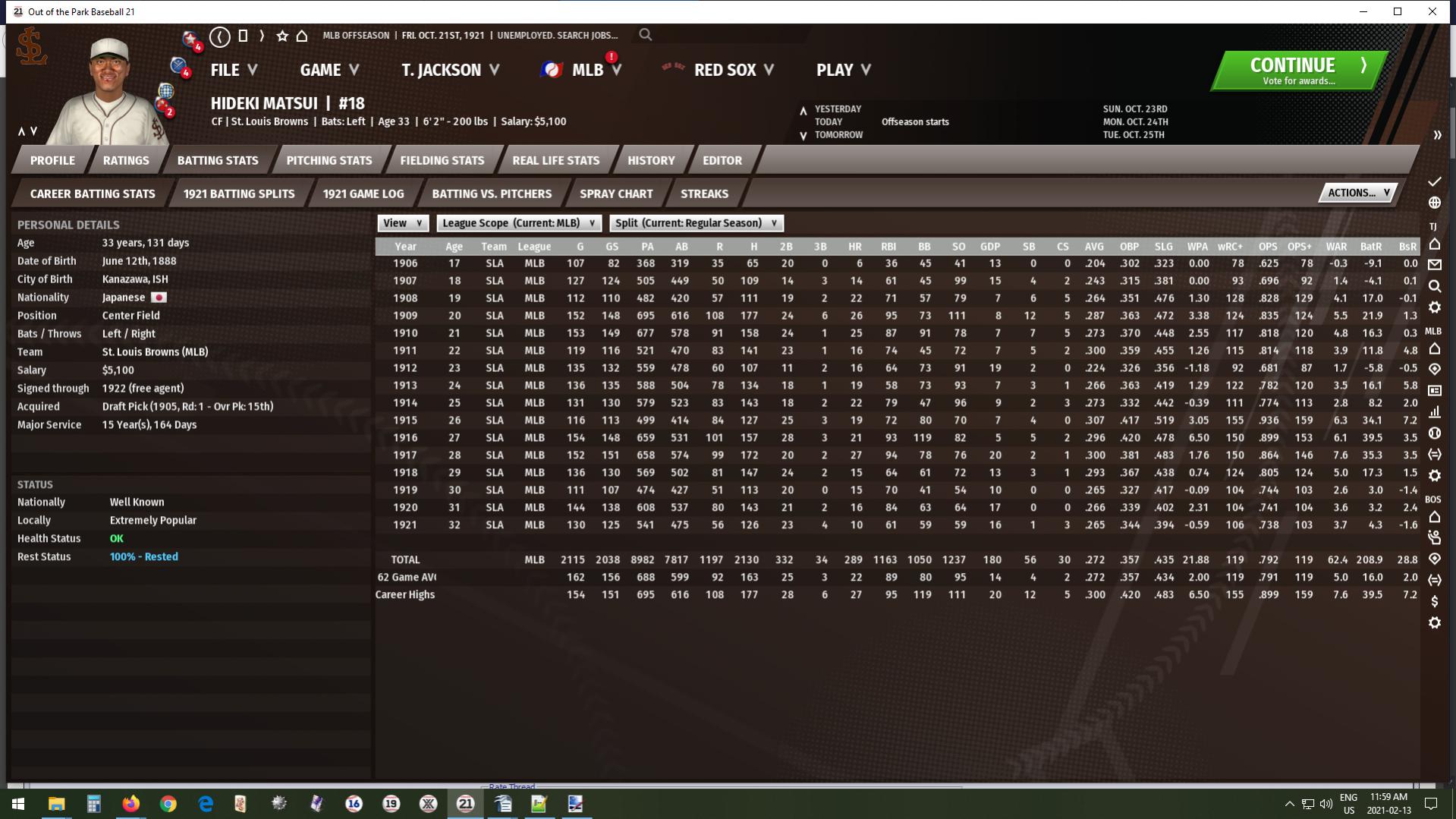Open Firefox from the taskbar

[131, 804]
